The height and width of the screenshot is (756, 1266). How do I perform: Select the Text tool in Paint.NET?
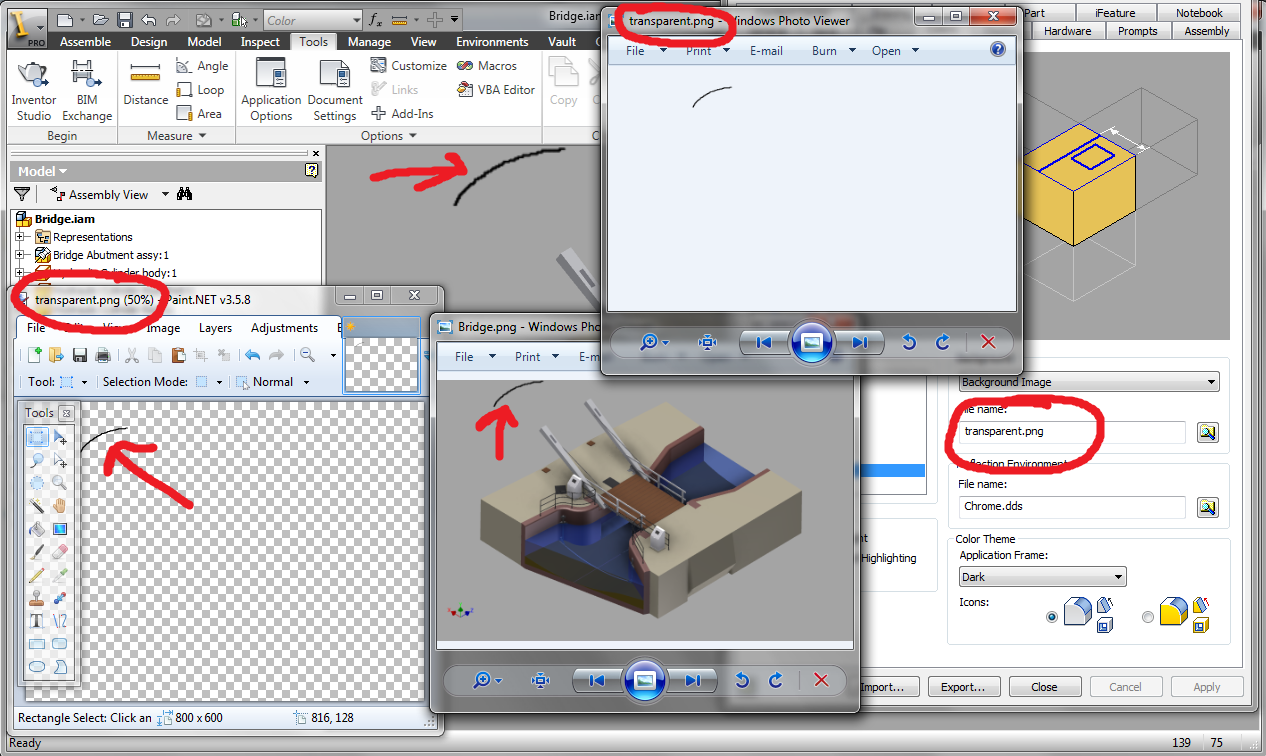(x=37, y=621)
